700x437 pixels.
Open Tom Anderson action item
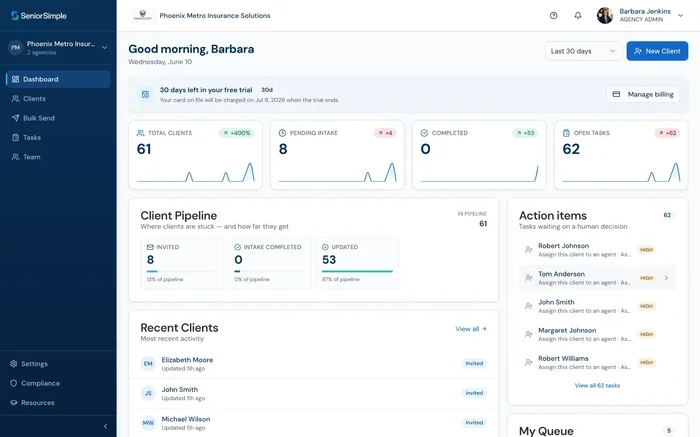pos(597,278)
